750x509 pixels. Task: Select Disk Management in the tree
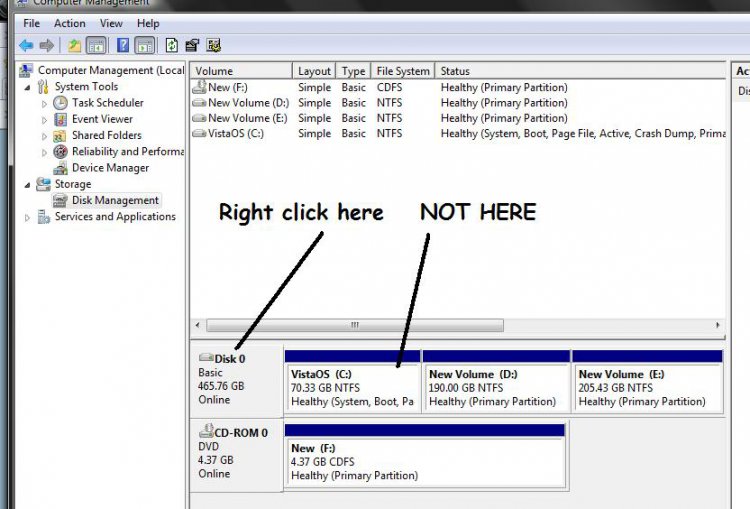(115, 200)
